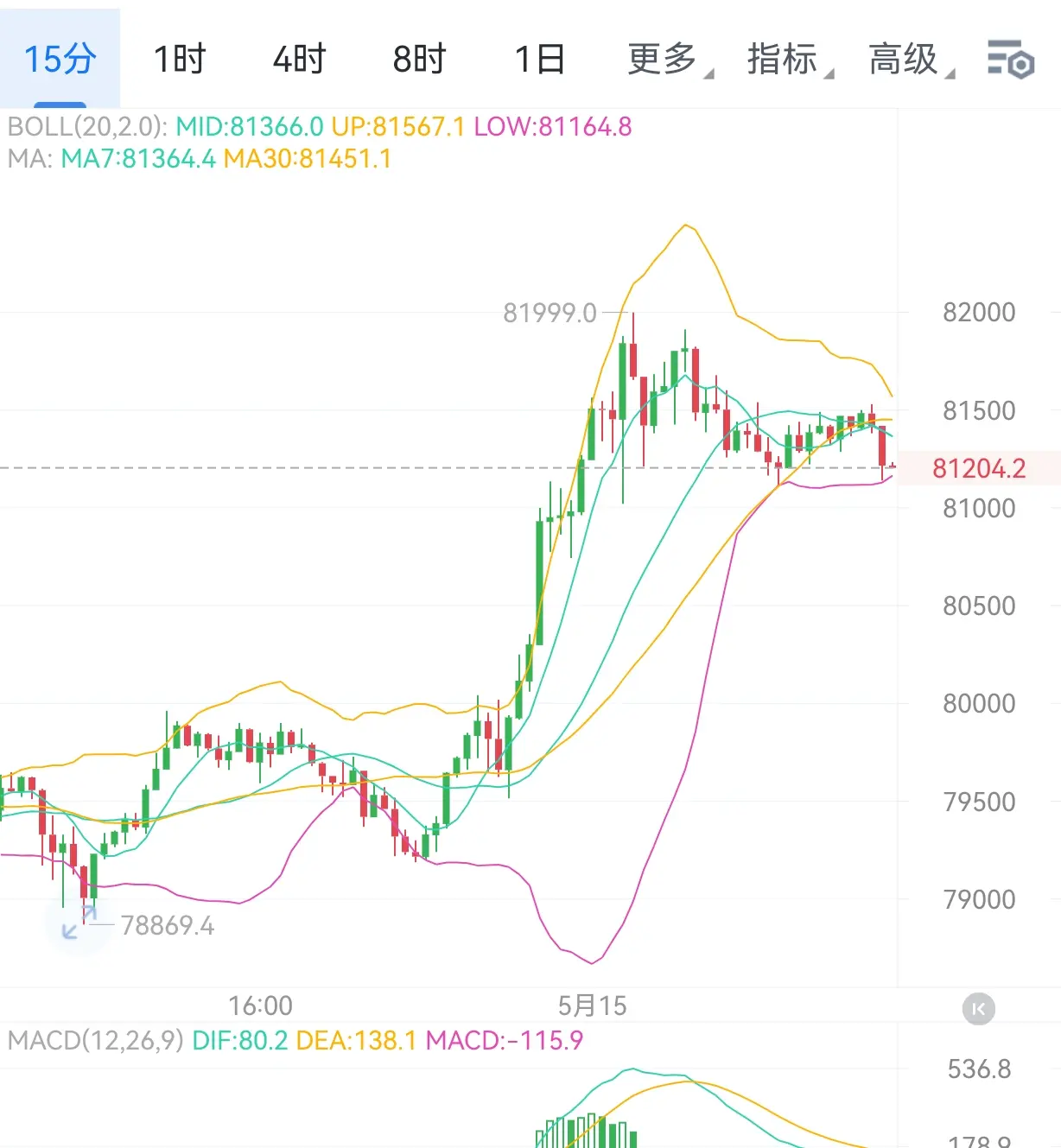The width and height of the screenshot is (1061, 1148).
Task: Tap the fullscreen expand arrows icon
Action: [x=79, y=922]
